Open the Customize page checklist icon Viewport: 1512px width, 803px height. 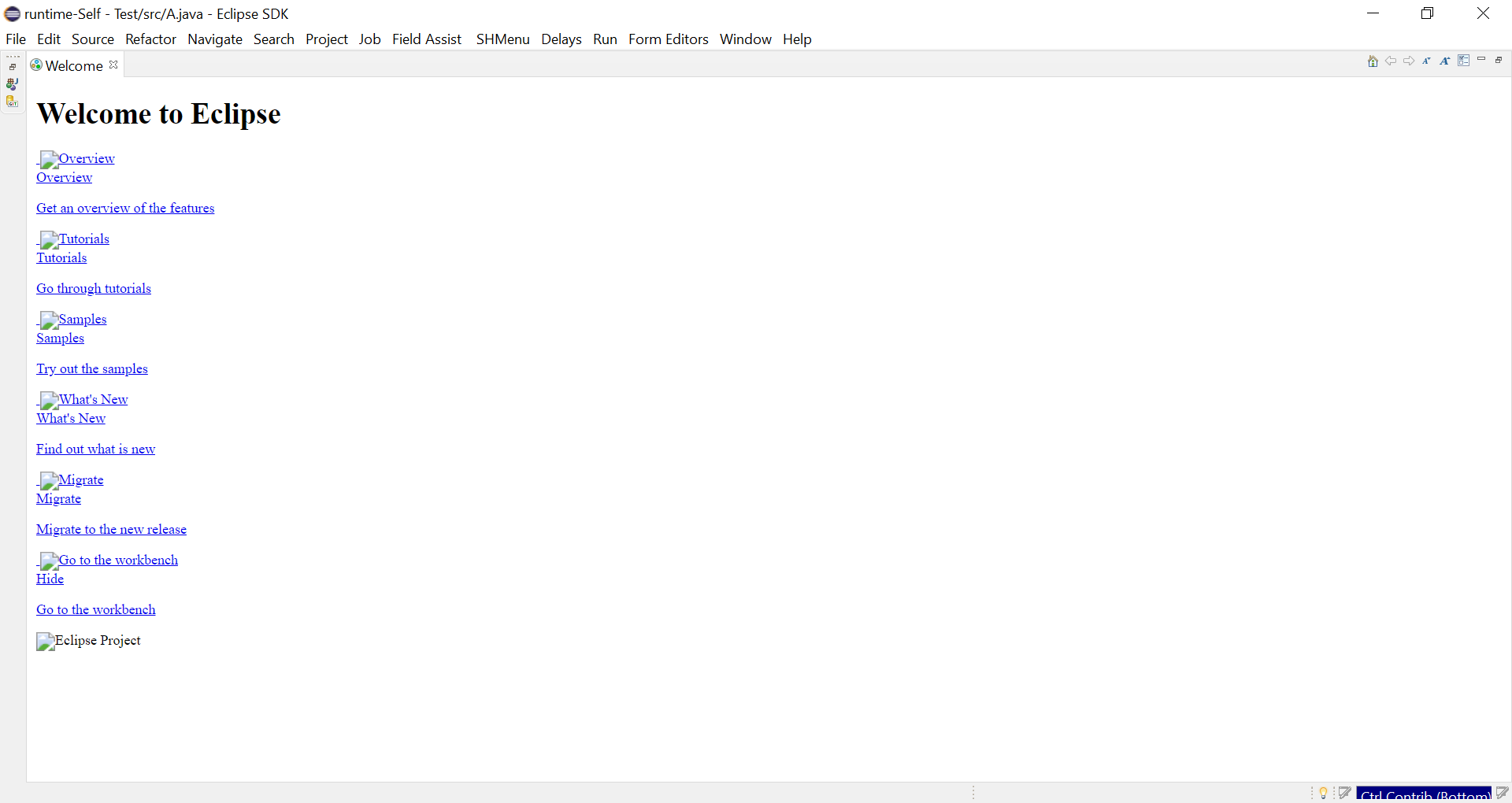1463,61
